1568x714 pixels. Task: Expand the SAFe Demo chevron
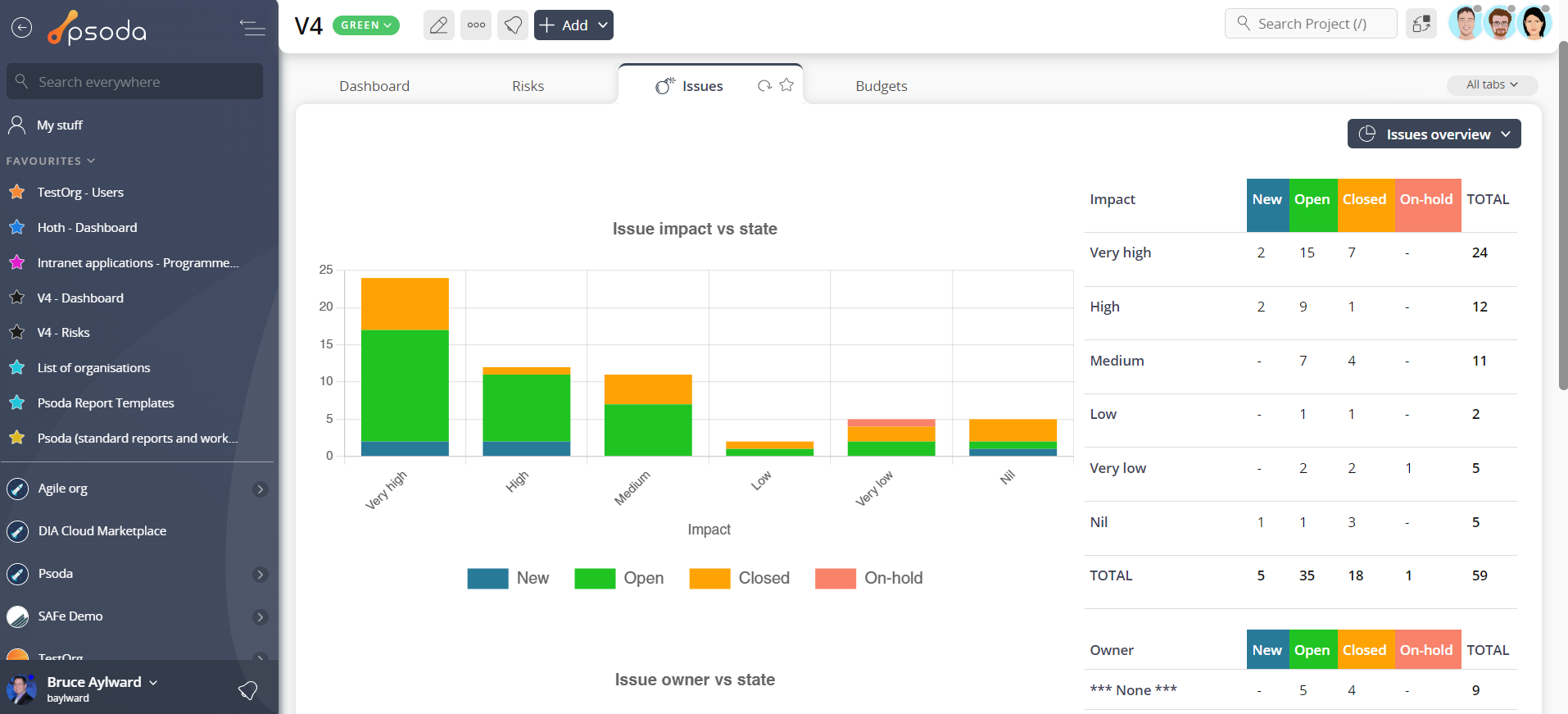[x=261, y=617]
